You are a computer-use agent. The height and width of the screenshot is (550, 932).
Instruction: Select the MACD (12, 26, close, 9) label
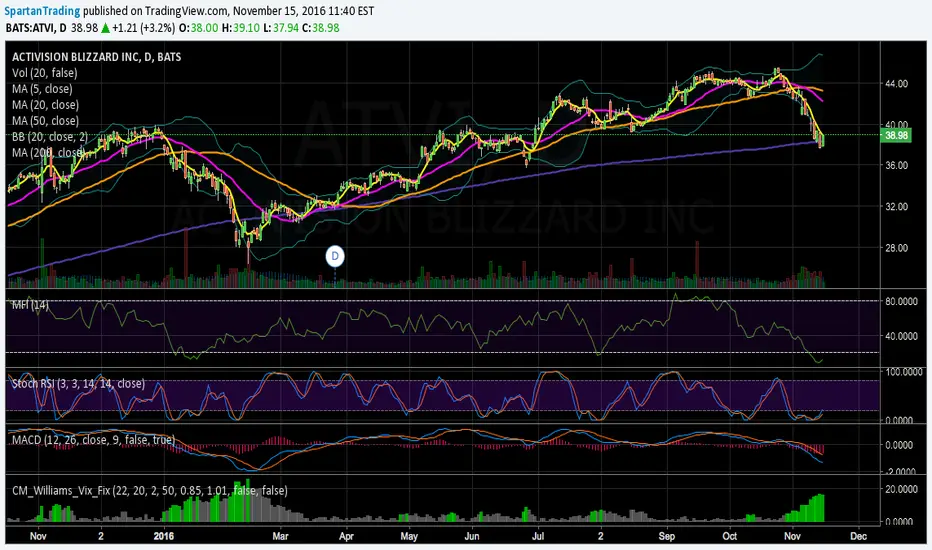[x=93, y=440]
